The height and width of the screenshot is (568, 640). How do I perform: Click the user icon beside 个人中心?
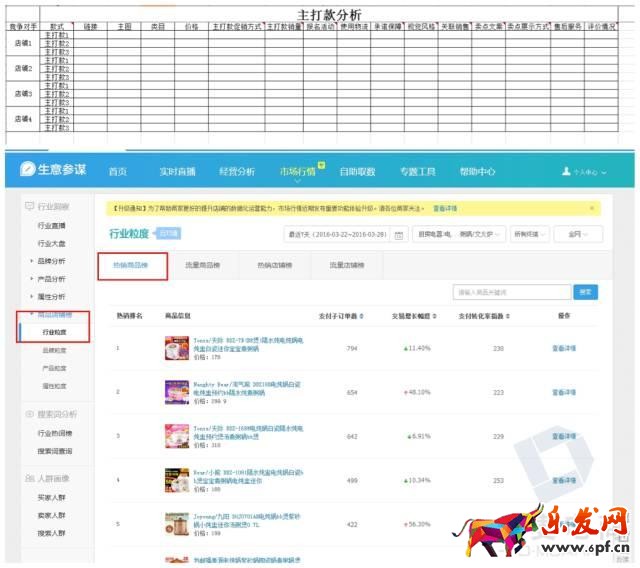click(566, 172)
